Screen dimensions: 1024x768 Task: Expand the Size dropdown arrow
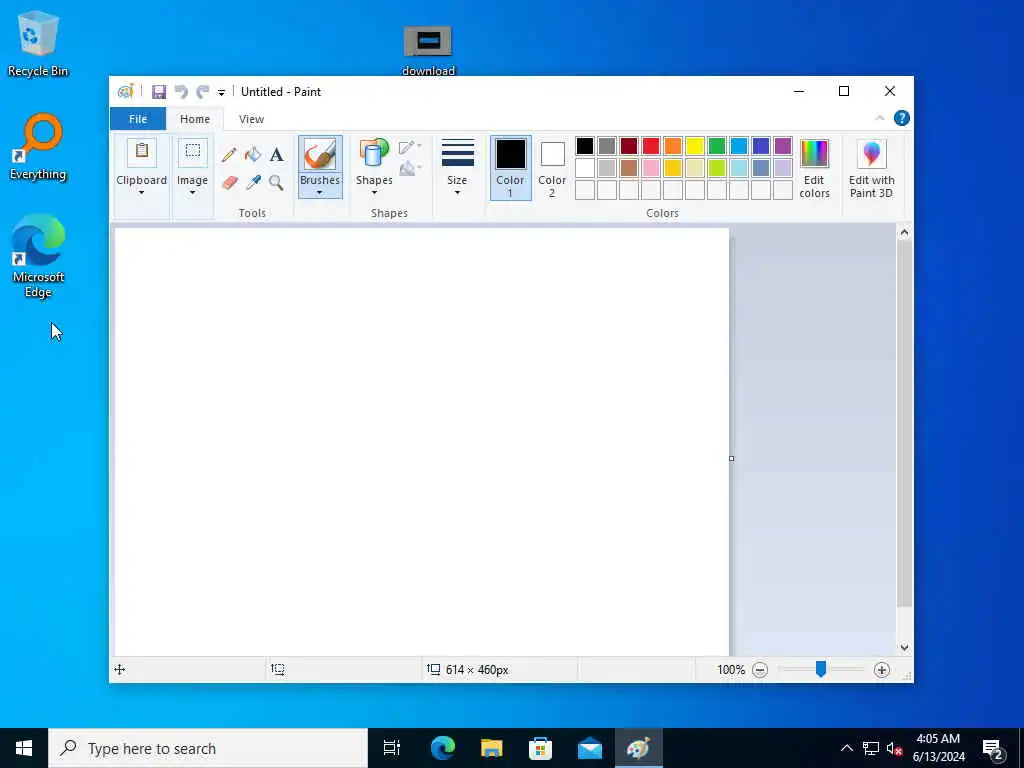[x=457, y=193]
